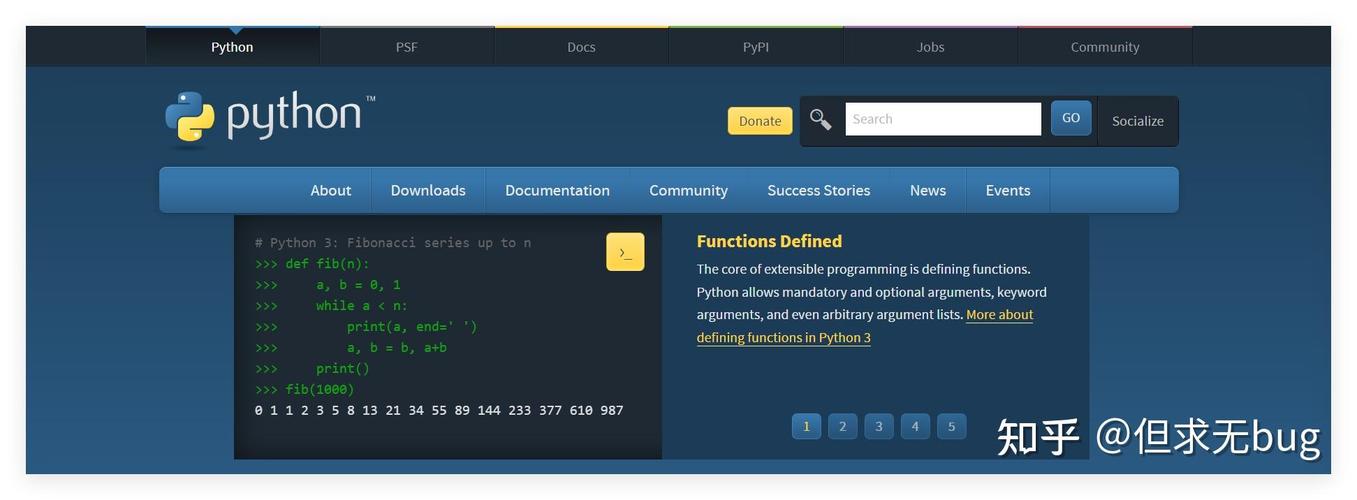Open the About menu
1357x500 pixels.
point(331,190)
